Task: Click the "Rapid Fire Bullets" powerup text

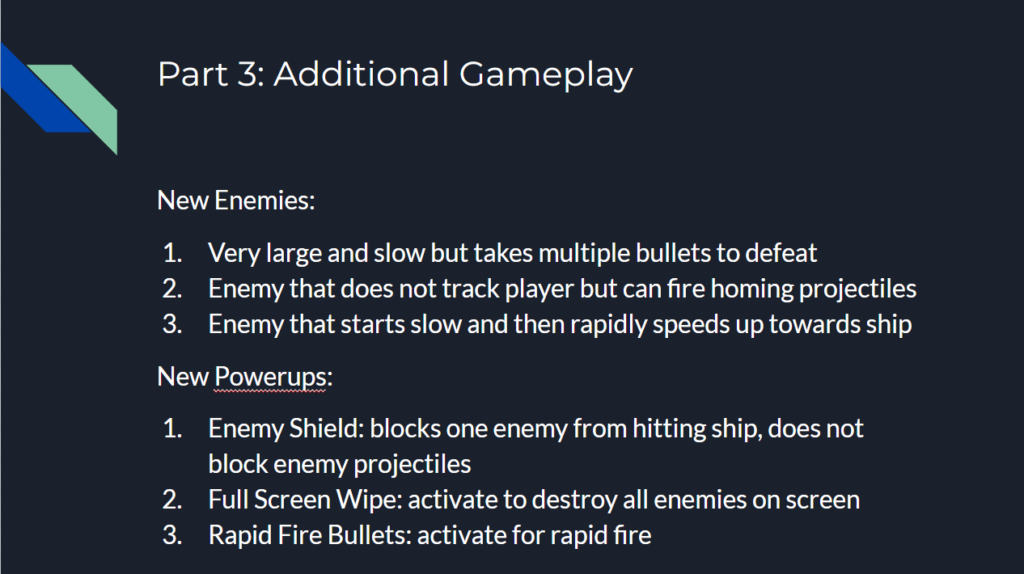Action: tap(306, 535)
